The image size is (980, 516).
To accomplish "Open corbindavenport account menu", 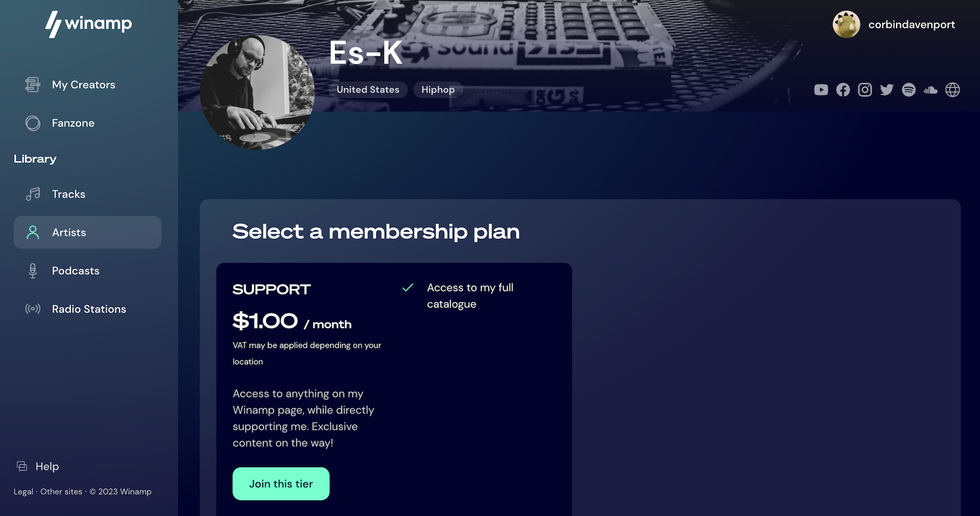I will [x=894, y=25].
